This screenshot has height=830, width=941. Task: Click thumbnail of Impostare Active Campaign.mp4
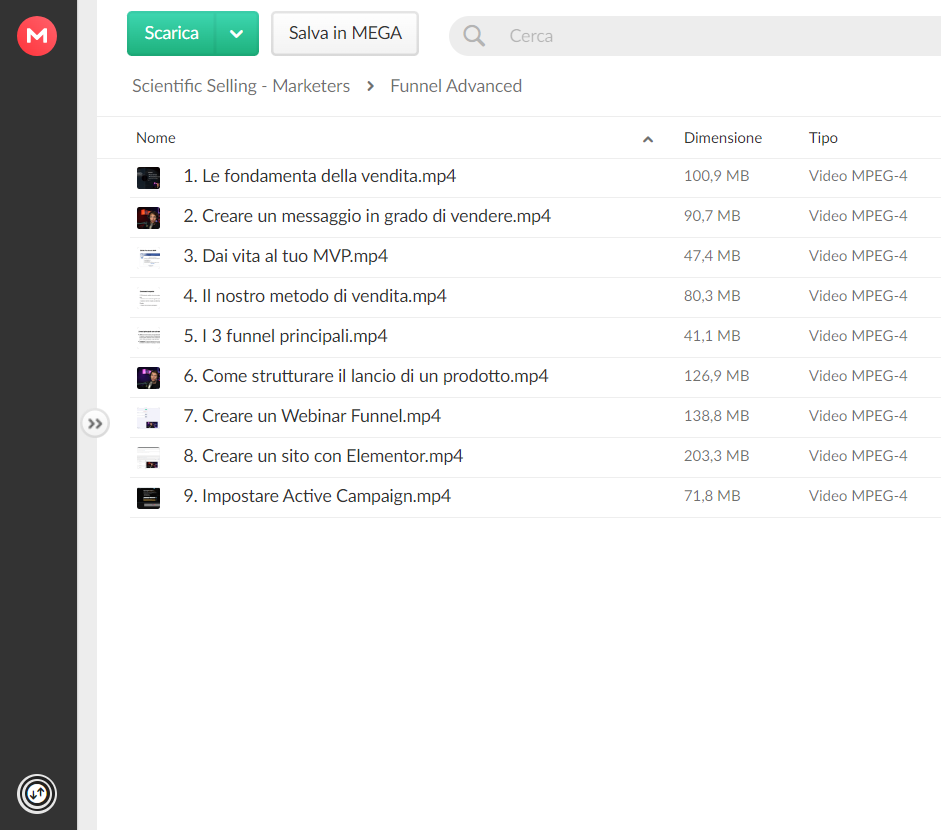tap(148, 498)
